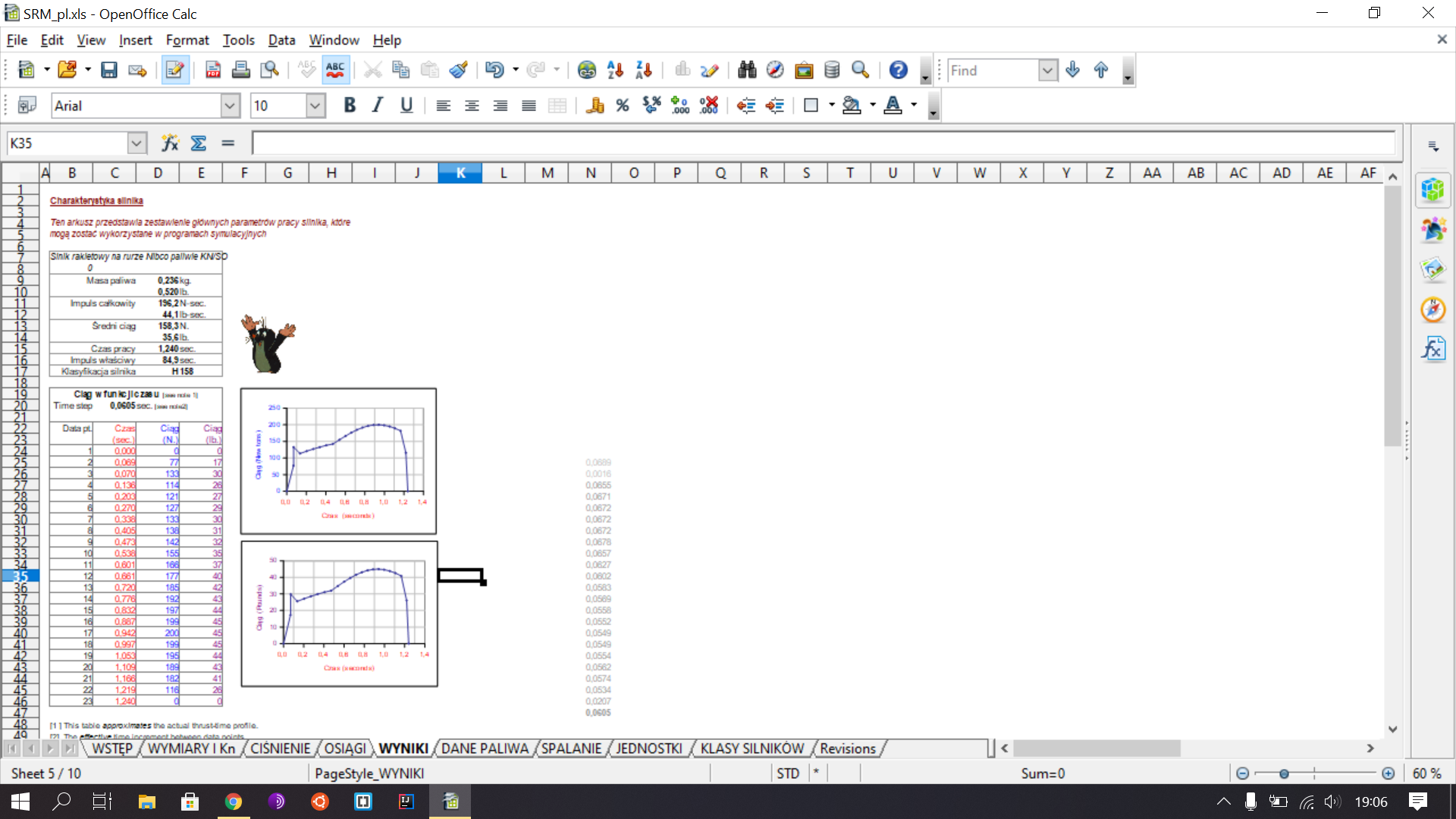Click Sort Ascending toolbar icon
The image size is (1456, 819).
[615, 71]
